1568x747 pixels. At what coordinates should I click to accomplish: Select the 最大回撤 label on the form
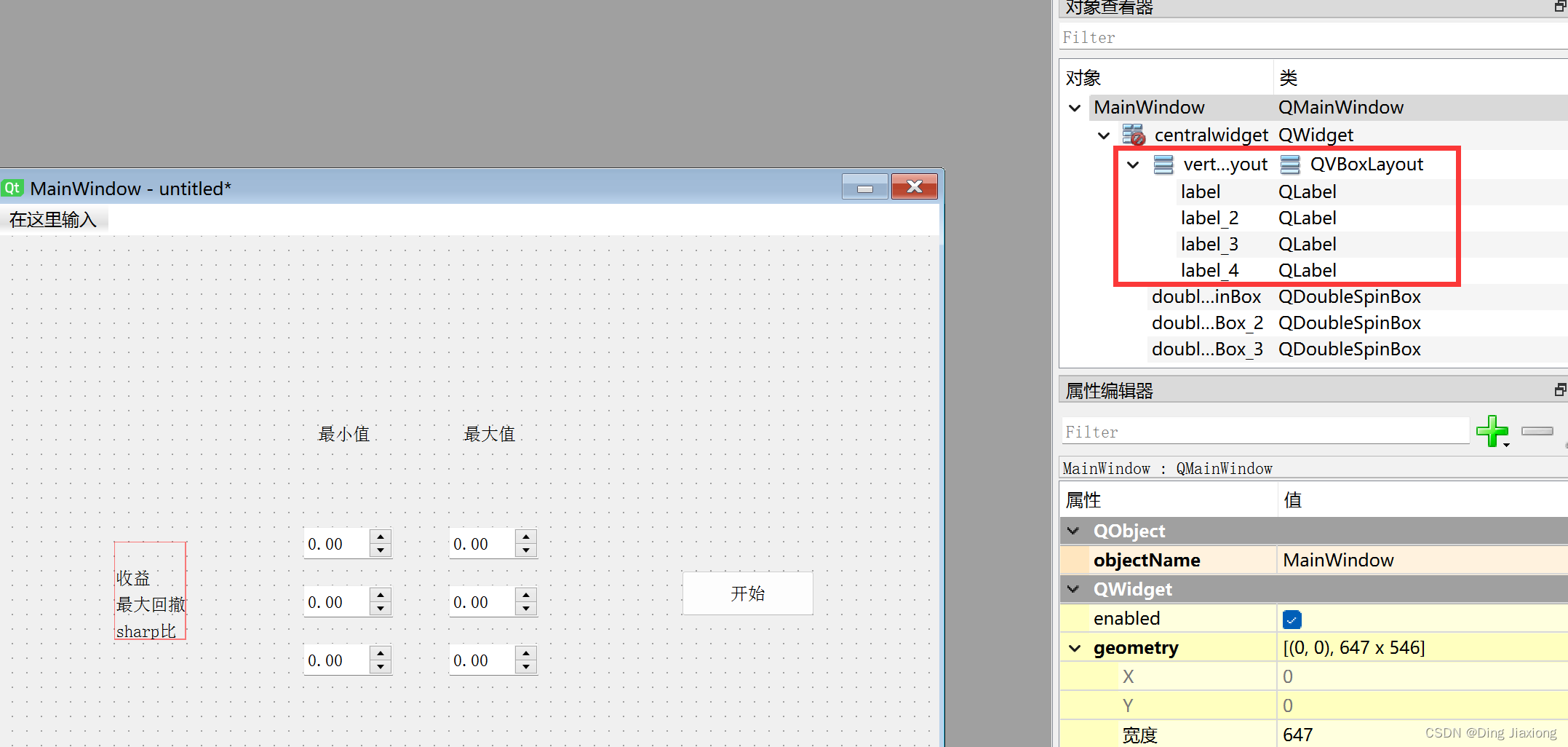[x=151, y=605]
